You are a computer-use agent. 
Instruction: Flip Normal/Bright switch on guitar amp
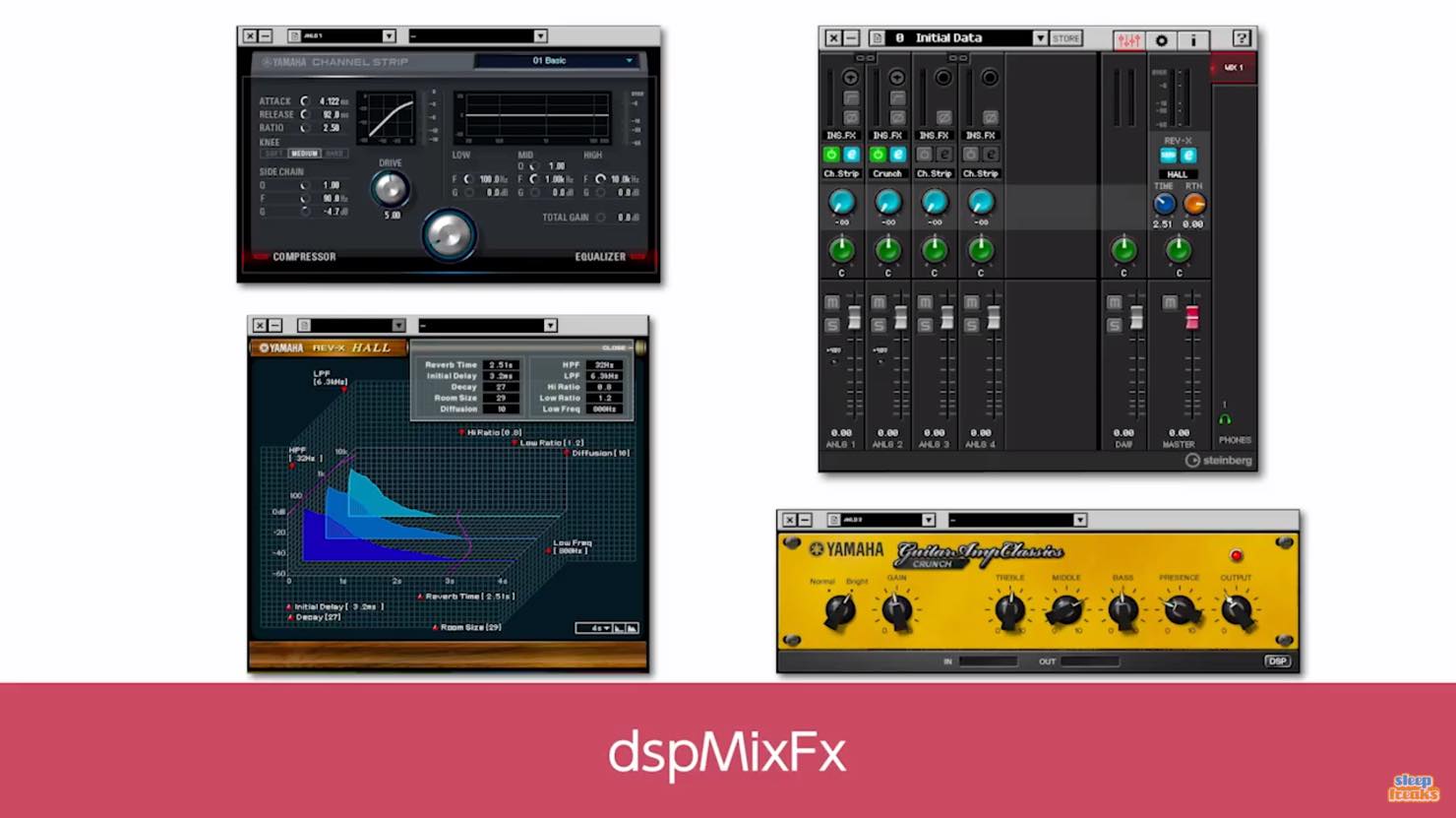[x=839, y=609]
